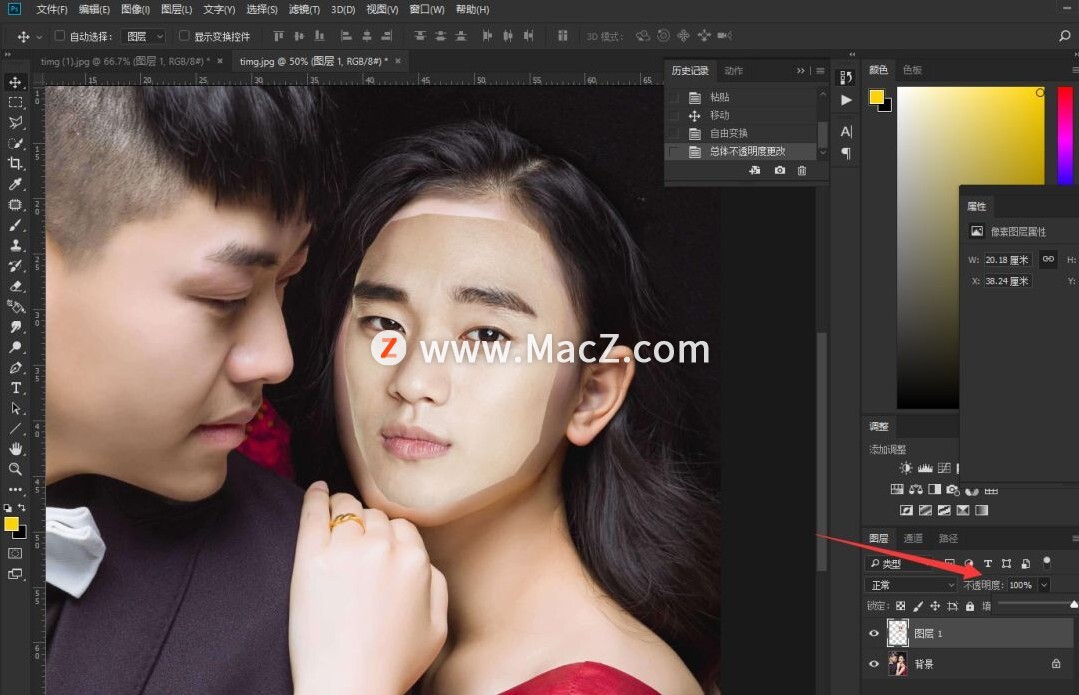Select the Crop tool
The image size is (1079, 695).
[x=15, y=164]
